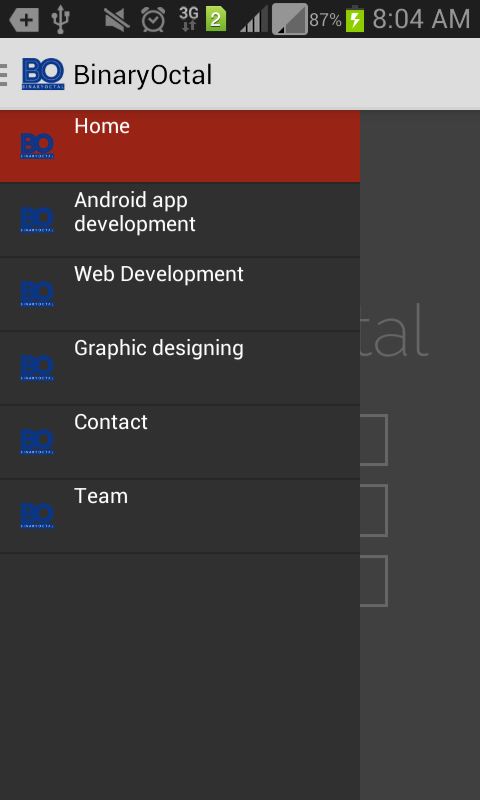Tap the BO icon beside Android app development
This screenshot has width=480, height=800.
click(37, 220)
